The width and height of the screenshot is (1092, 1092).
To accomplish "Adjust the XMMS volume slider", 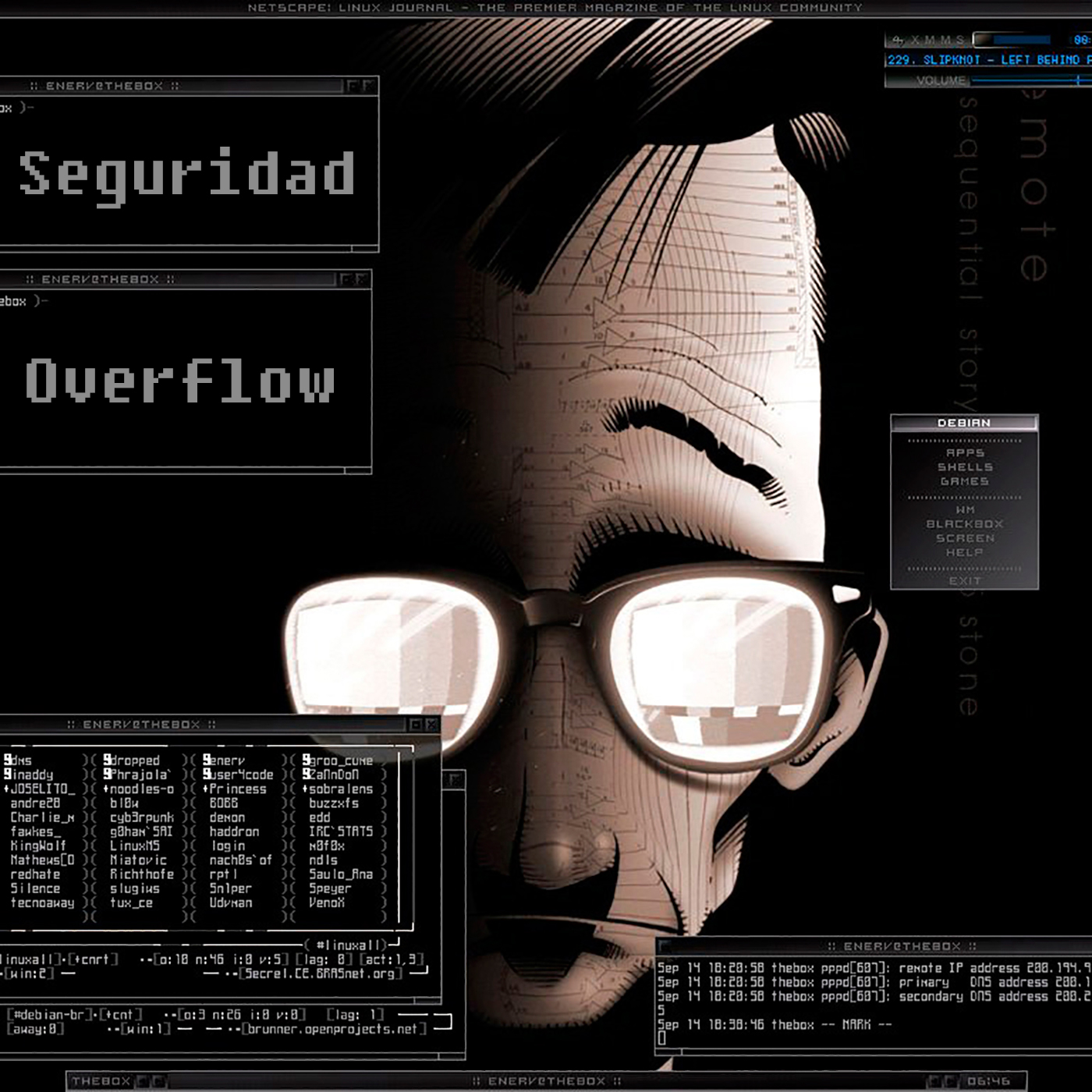I will click(x=1030, y=80).
